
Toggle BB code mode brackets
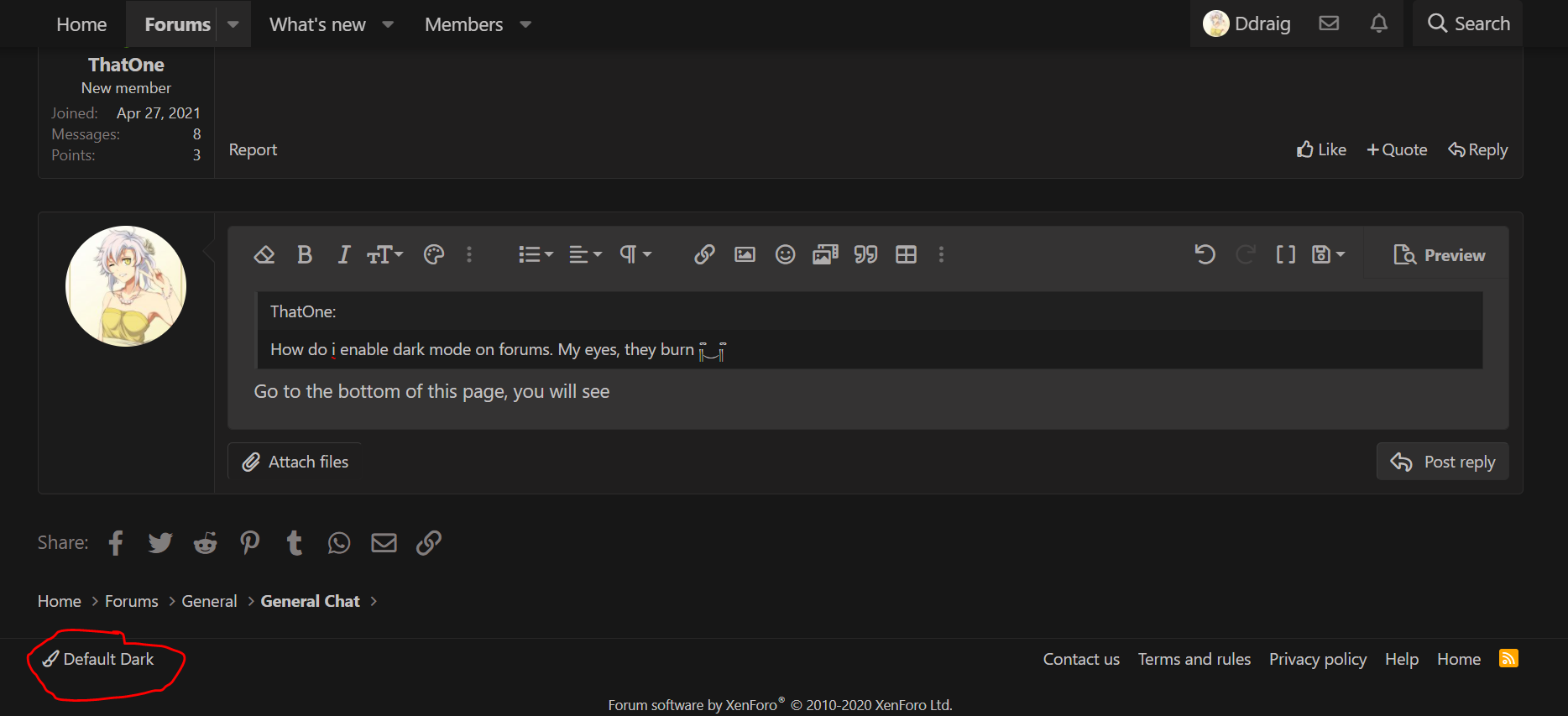click(x=1285, y=254)
